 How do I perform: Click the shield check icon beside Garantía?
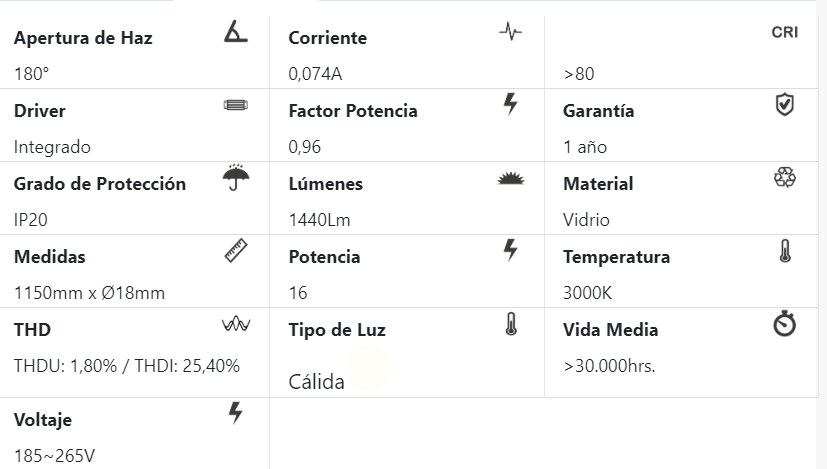[x=785, y=104]
